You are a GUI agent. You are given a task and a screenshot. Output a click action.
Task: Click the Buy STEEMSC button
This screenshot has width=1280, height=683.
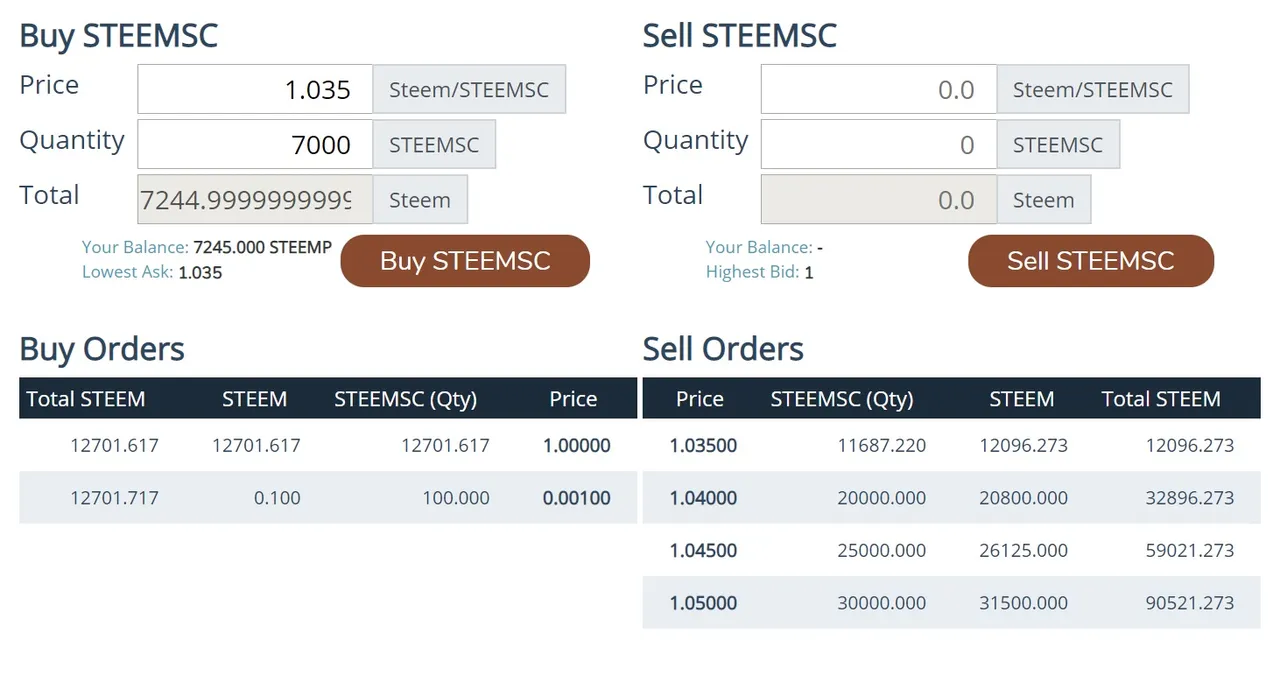coord(465,261)
